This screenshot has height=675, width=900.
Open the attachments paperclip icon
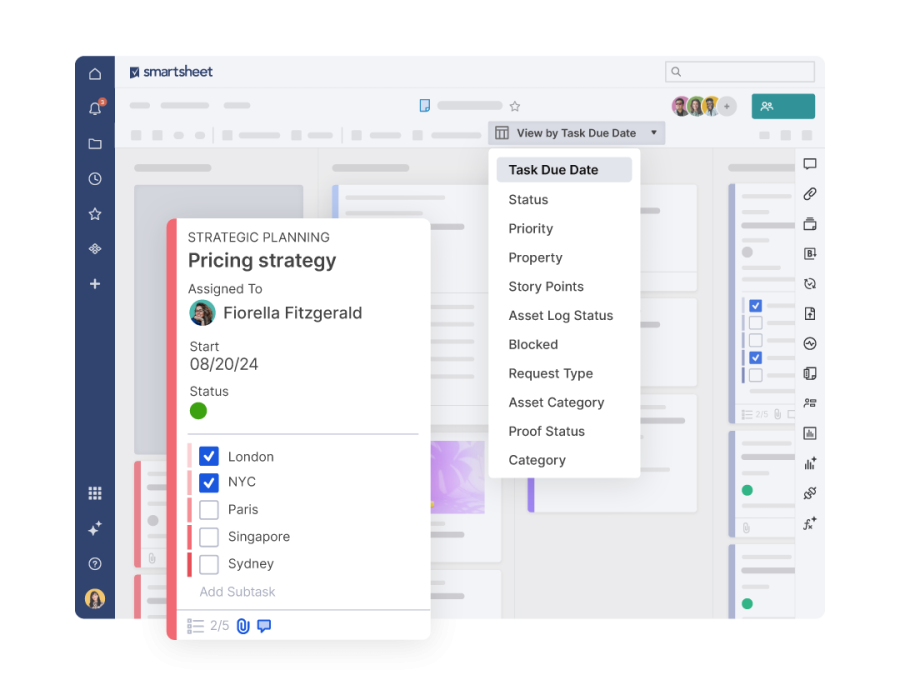(809, 194)
